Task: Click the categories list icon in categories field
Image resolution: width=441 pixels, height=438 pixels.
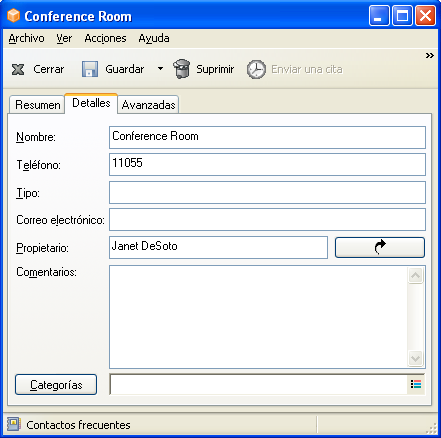Action: [x=416, y=384]
